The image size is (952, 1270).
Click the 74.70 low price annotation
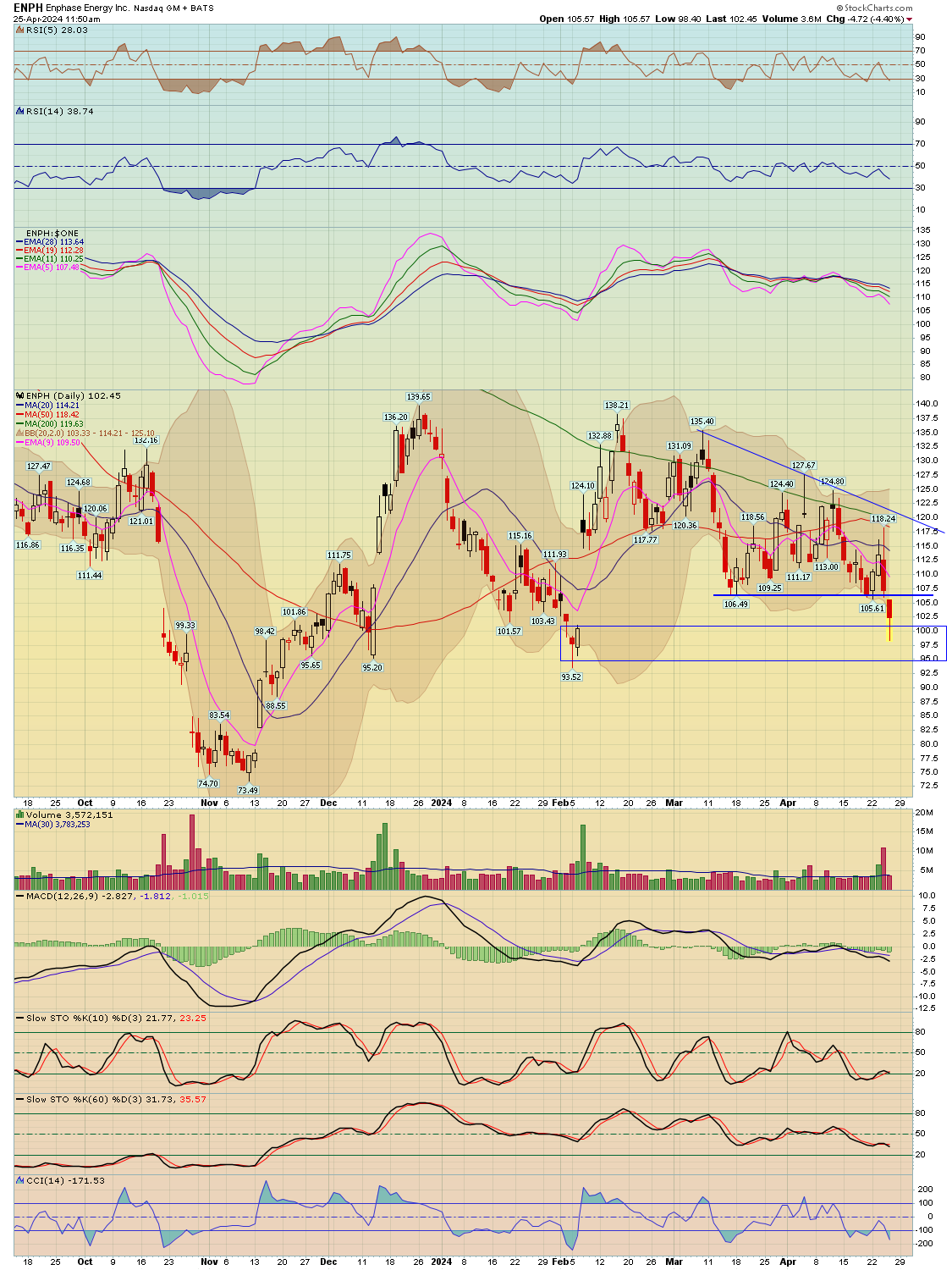(x=207, y=783)
